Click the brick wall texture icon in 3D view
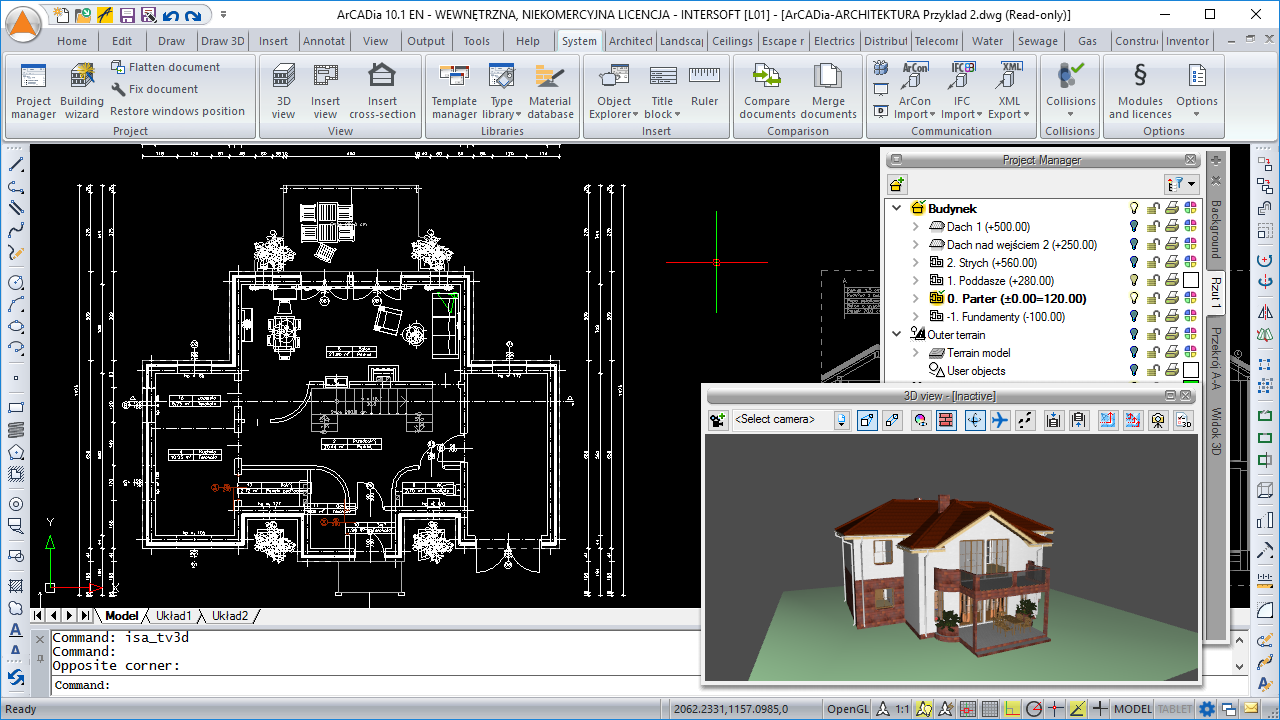Screen dimensions: 1280x720 946,421
